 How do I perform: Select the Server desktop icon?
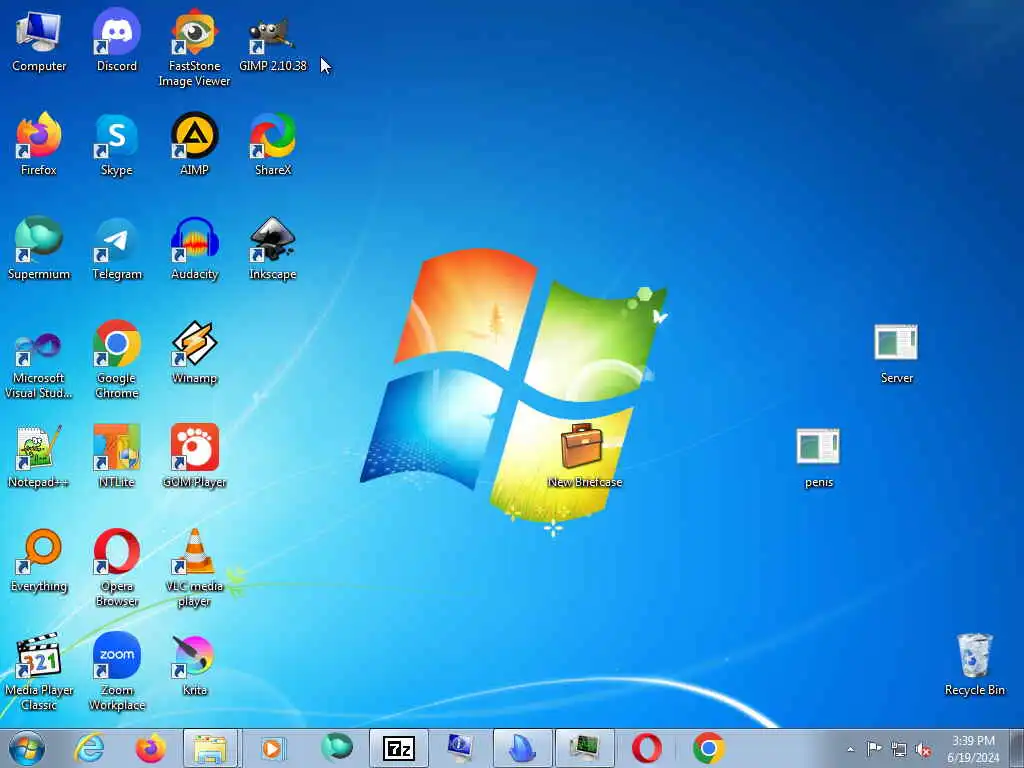pyautogui.click(x=896, y=353)
